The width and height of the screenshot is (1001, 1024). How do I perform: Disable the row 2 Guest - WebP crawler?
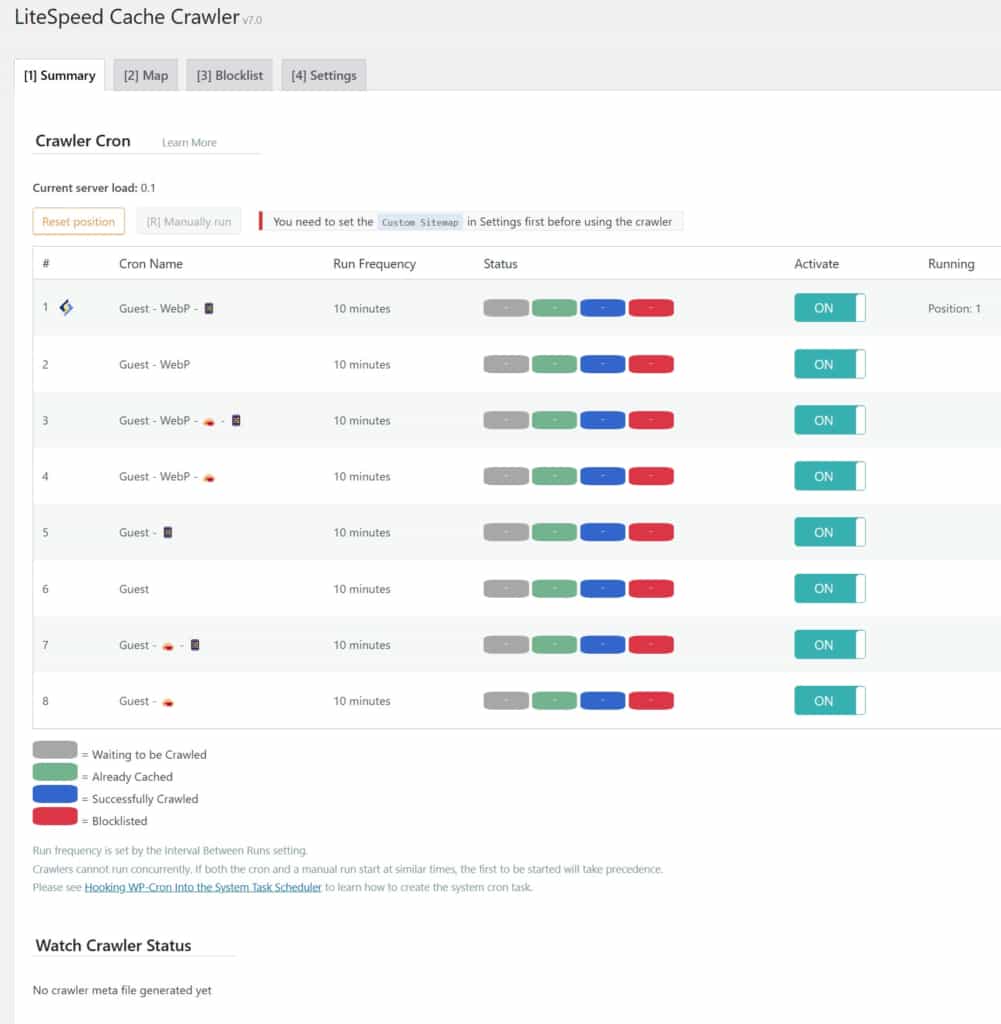tap(829, 364)
